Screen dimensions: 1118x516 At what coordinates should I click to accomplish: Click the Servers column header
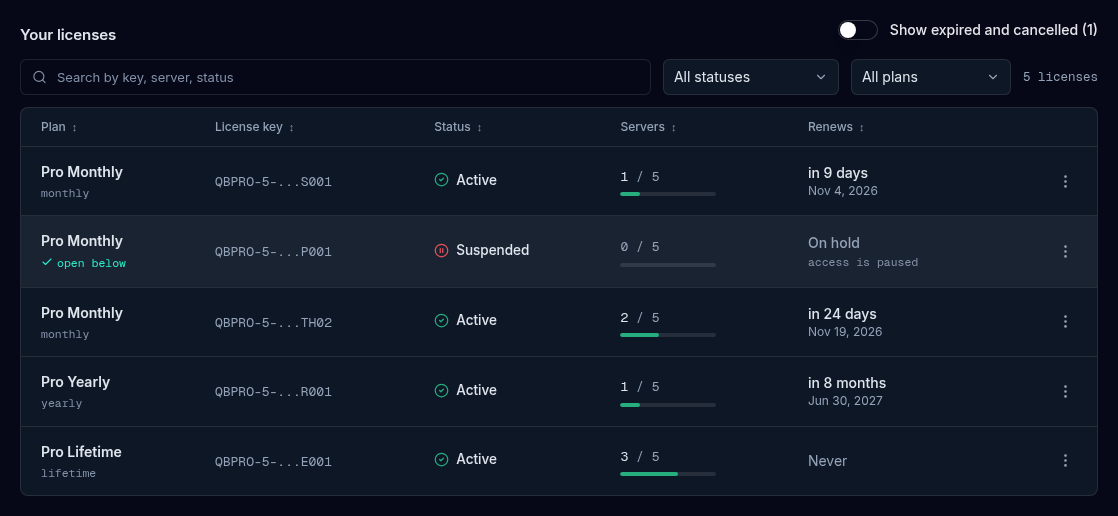tap(648, 127)
